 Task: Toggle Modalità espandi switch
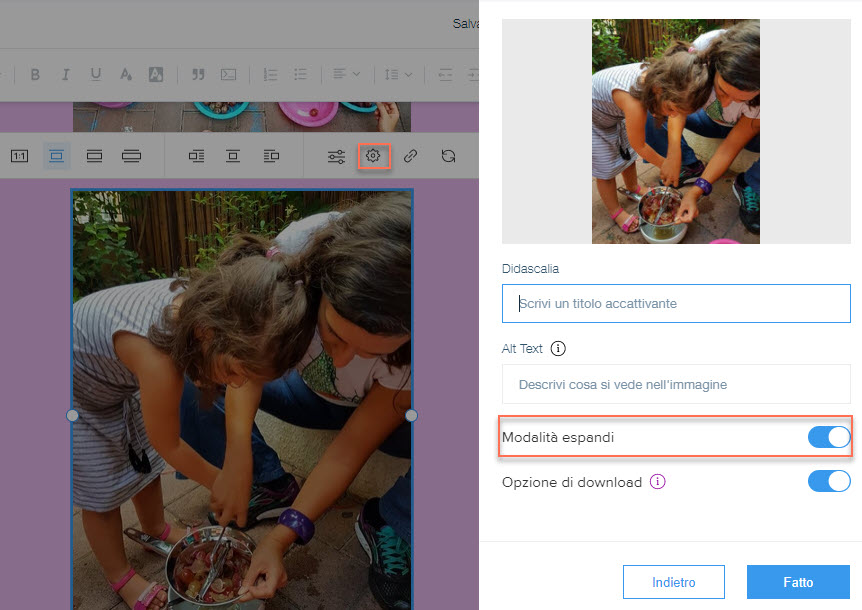[x=829, y=437]
